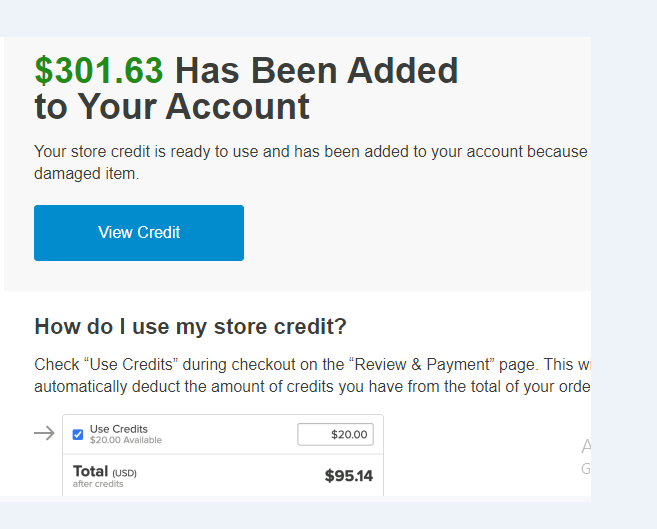The image size is (657, 529).
Task: Click the faded letter G beside the checkout card
Action: (586, 468)
